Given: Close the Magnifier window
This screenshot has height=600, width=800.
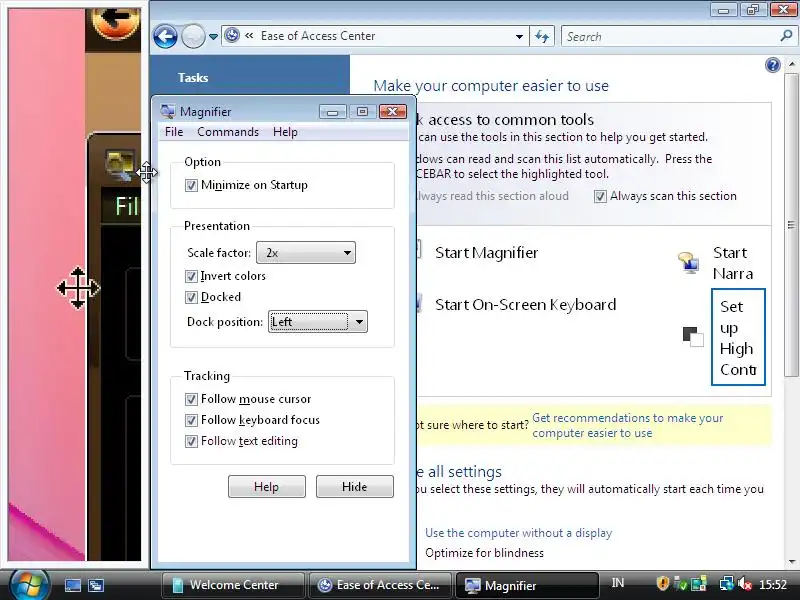Looking at the screenshot, I should coord(393,111).
